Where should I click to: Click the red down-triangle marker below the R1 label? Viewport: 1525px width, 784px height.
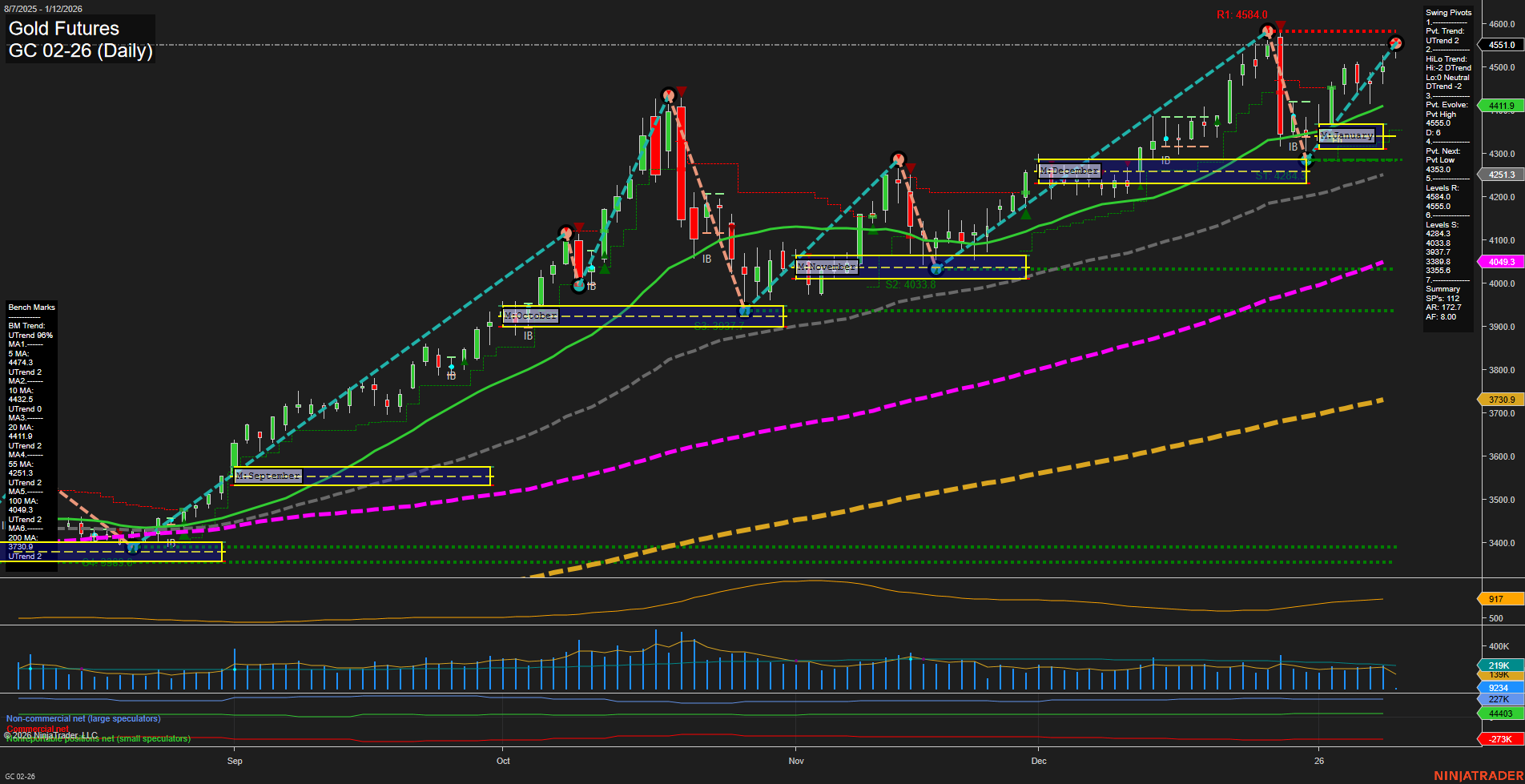tap(1279, 24)
